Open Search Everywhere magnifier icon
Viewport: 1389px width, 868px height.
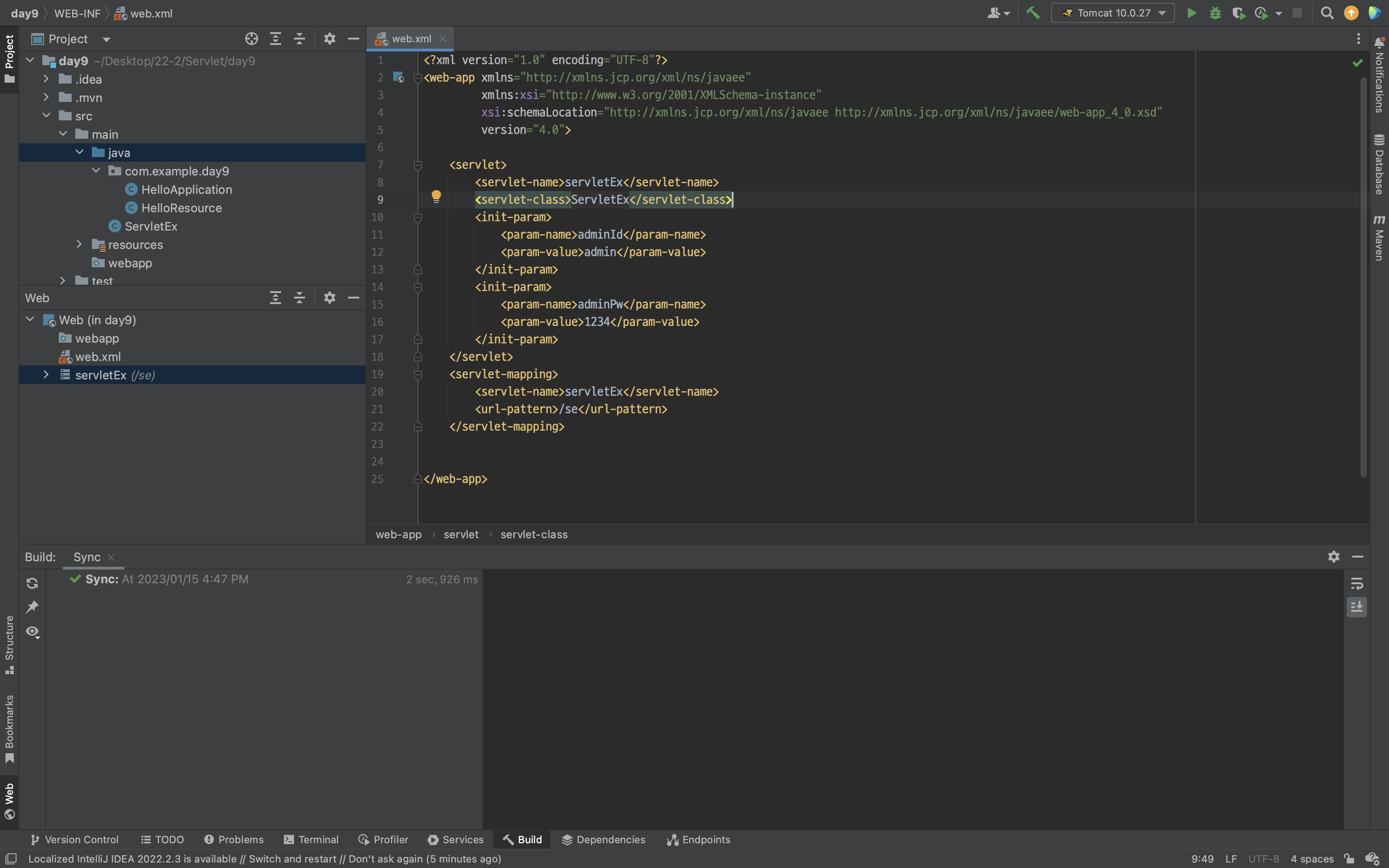tap(1327, 13)
